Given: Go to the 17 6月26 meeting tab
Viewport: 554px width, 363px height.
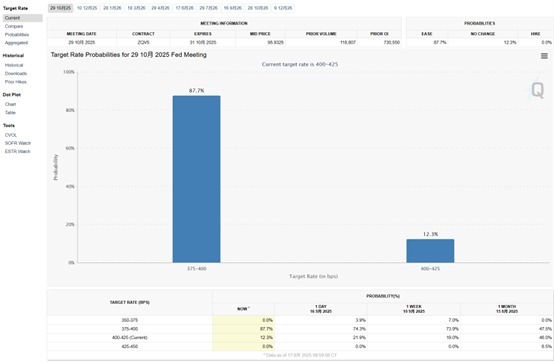Looking at the screenshot, I should [x=184, y=8].
